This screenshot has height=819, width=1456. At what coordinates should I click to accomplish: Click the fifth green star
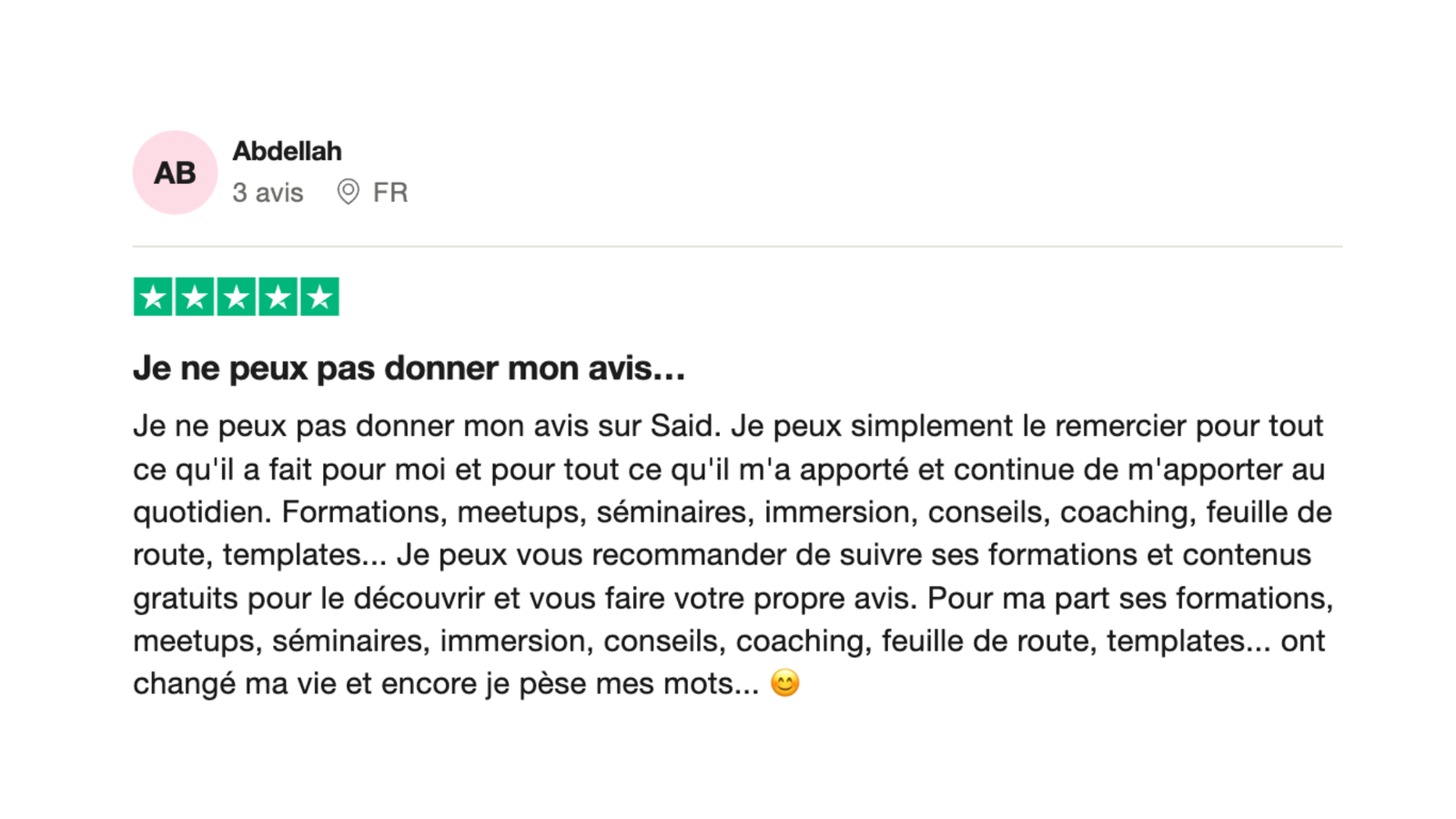pos(319,297)
